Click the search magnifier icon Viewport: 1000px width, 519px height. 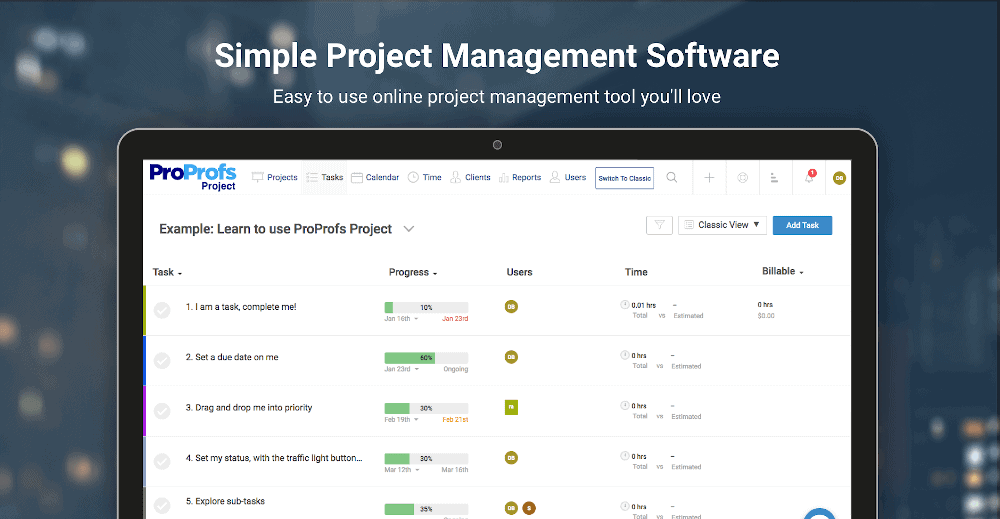(x=672, y=178)
